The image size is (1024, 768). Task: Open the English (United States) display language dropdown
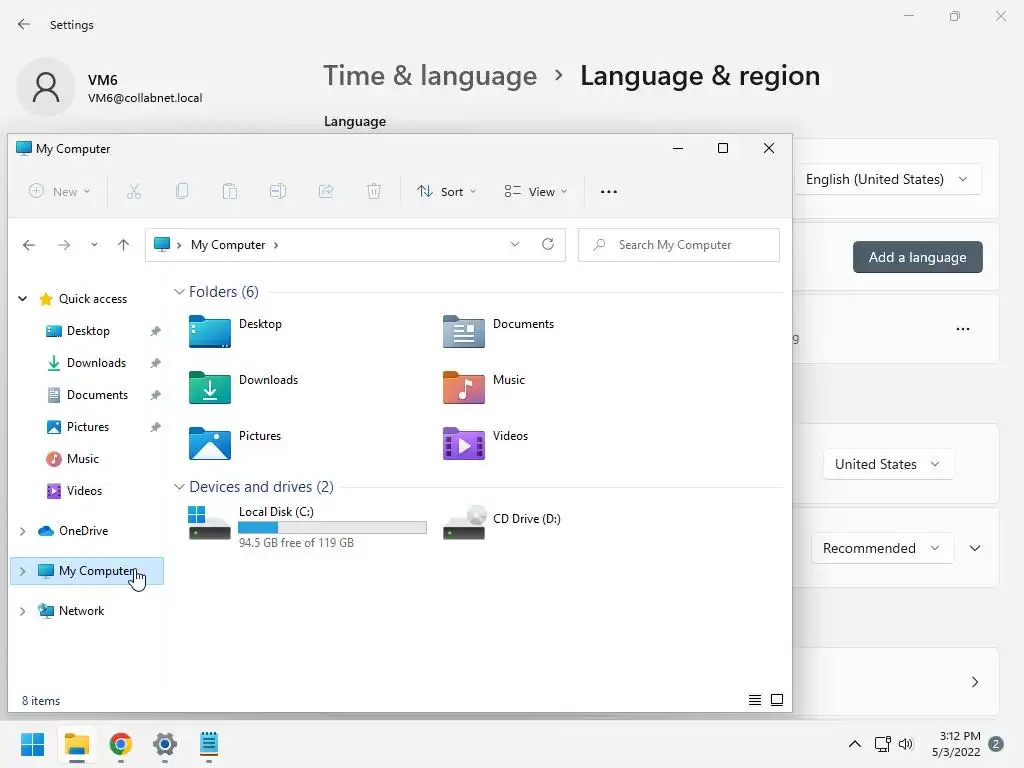(x=888, y=179)
